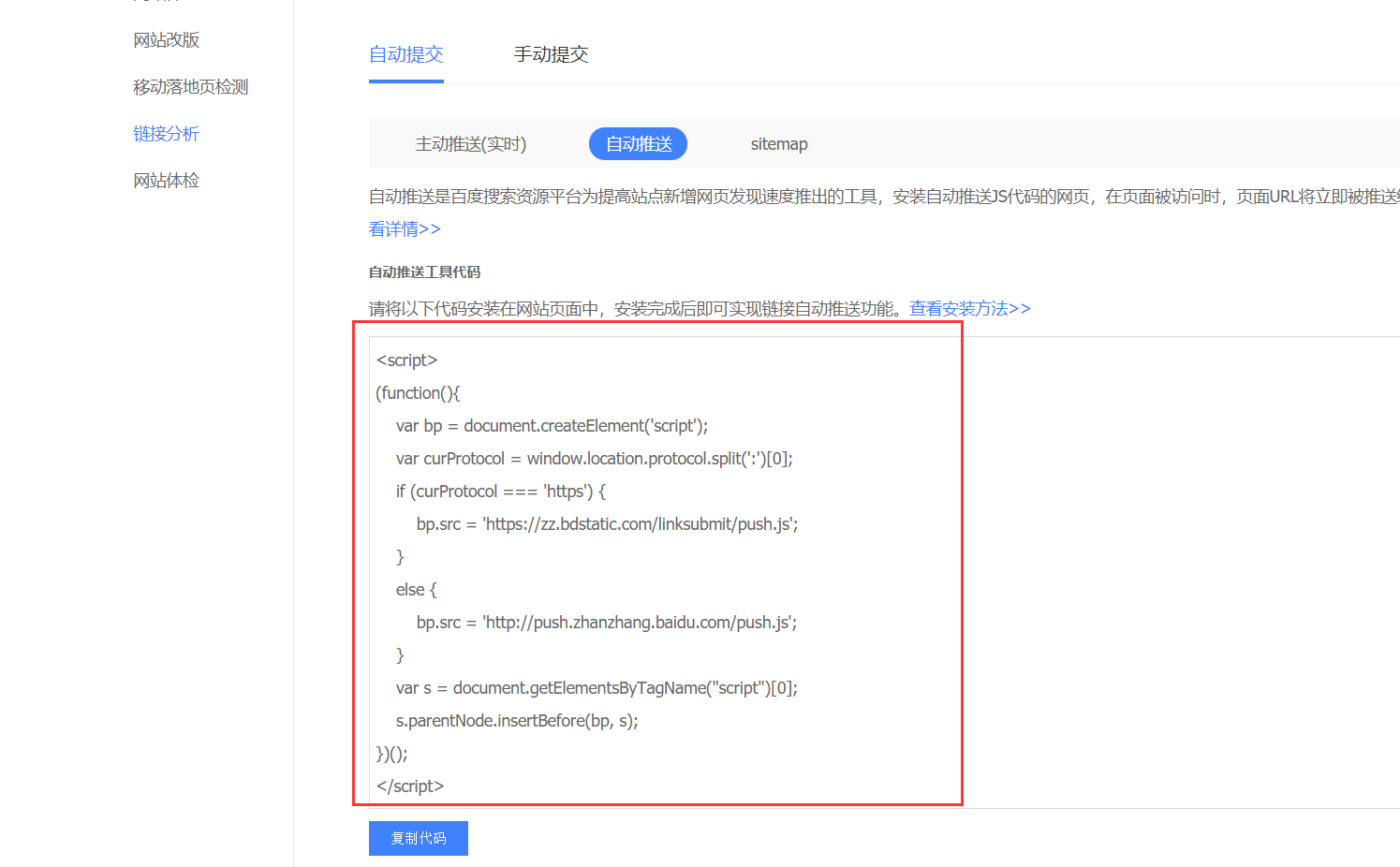Click the if (curProtocol === 'https') line
This screenshot has width=1400, height=867.
click(x=501, y=492)
